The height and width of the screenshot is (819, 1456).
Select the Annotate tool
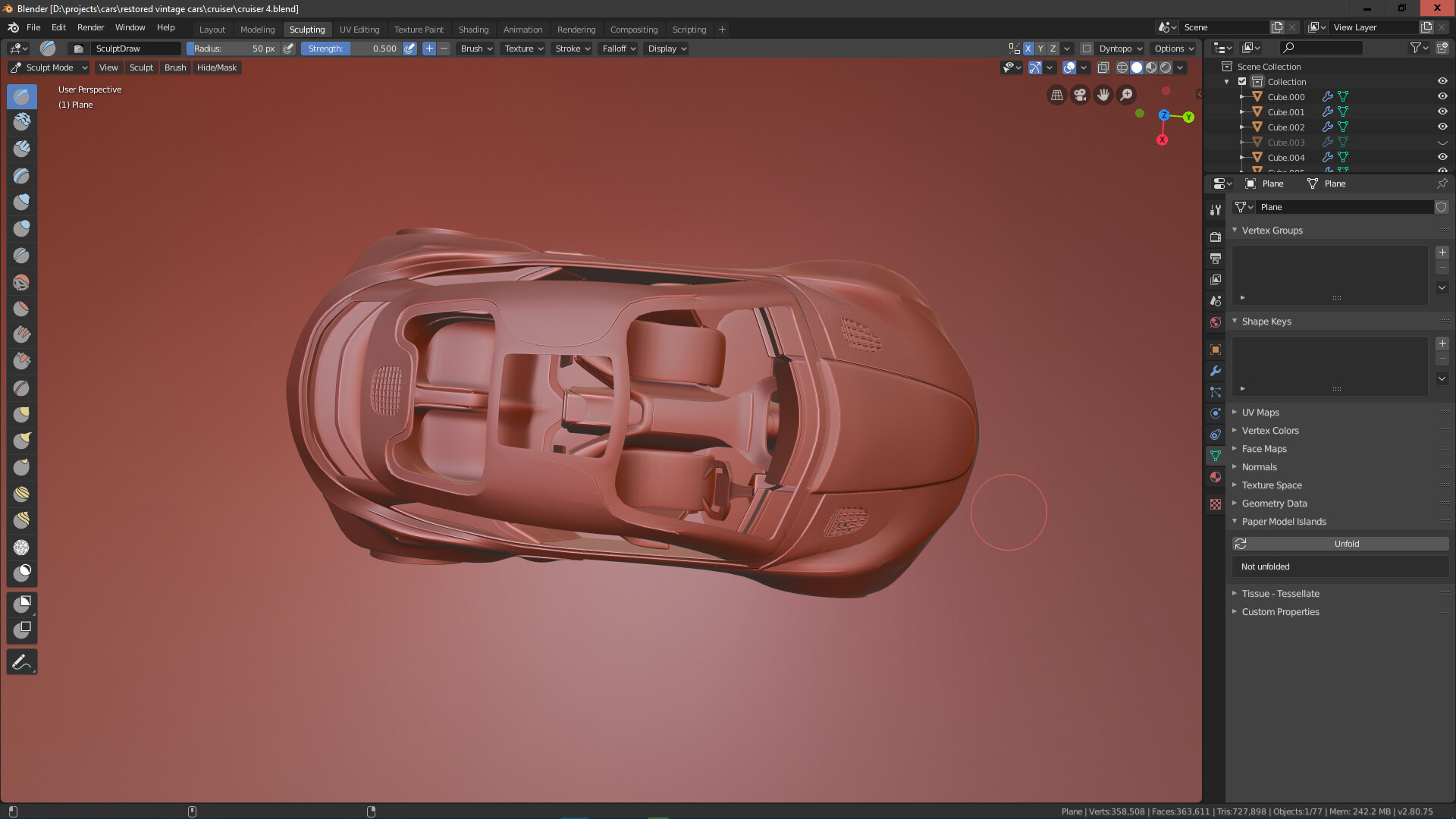tap(22, 662)
